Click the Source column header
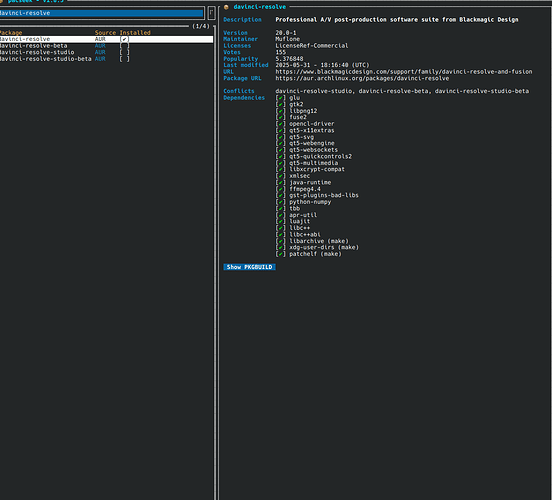This screenshot has height=500, width=552. click(105, 32)
